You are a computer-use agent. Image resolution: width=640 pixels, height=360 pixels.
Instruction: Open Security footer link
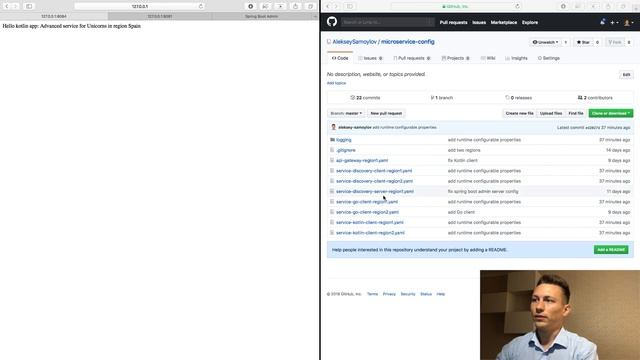408,294
